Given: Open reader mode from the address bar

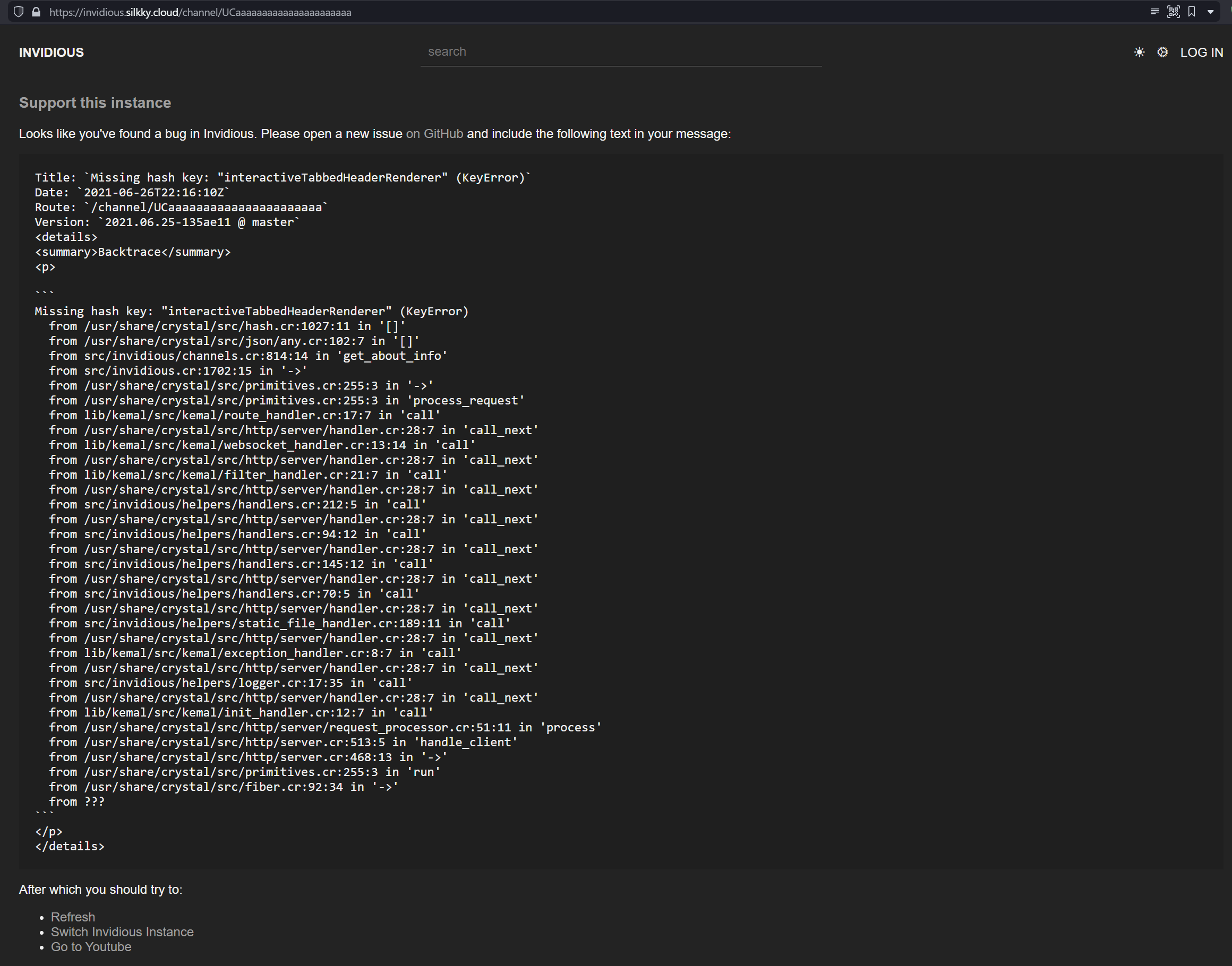Looking at the screenshot, I should click(x=1155, y=11).
